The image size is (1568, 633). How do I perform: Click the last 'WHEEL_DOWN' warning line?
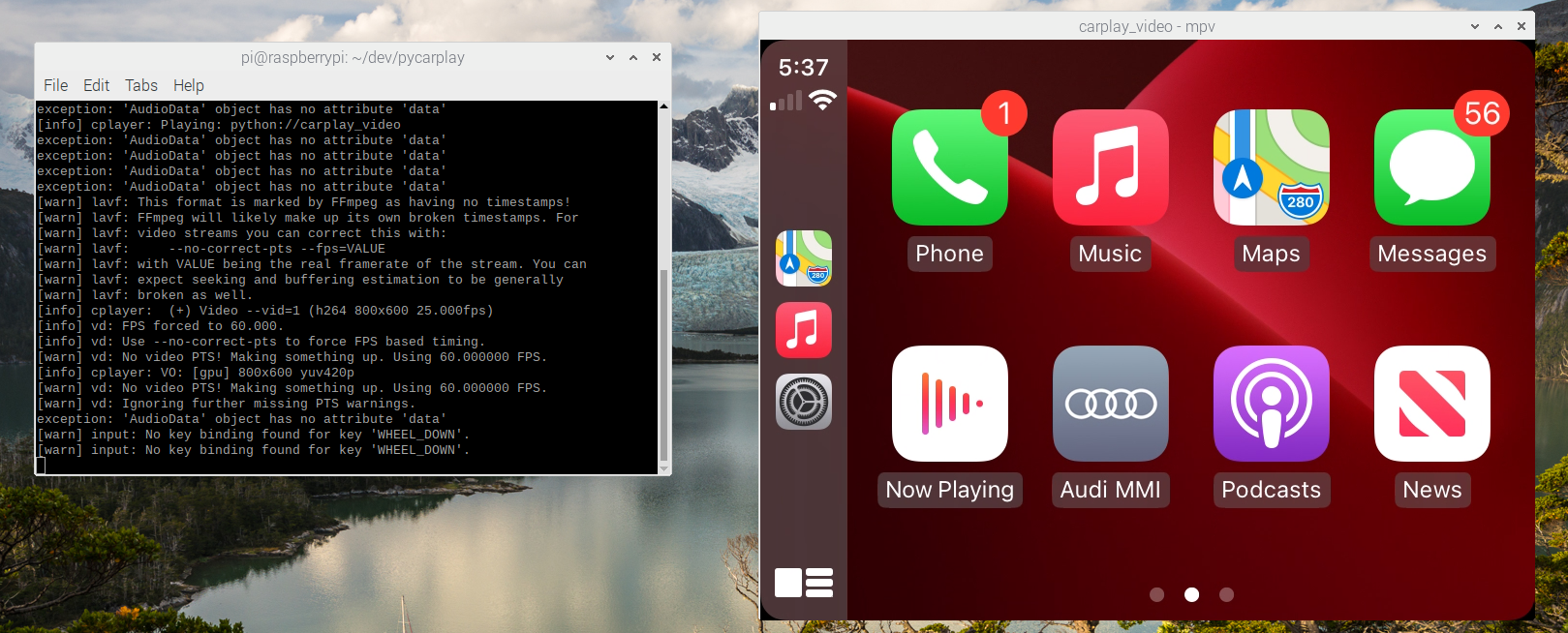(x=254, y=450)
